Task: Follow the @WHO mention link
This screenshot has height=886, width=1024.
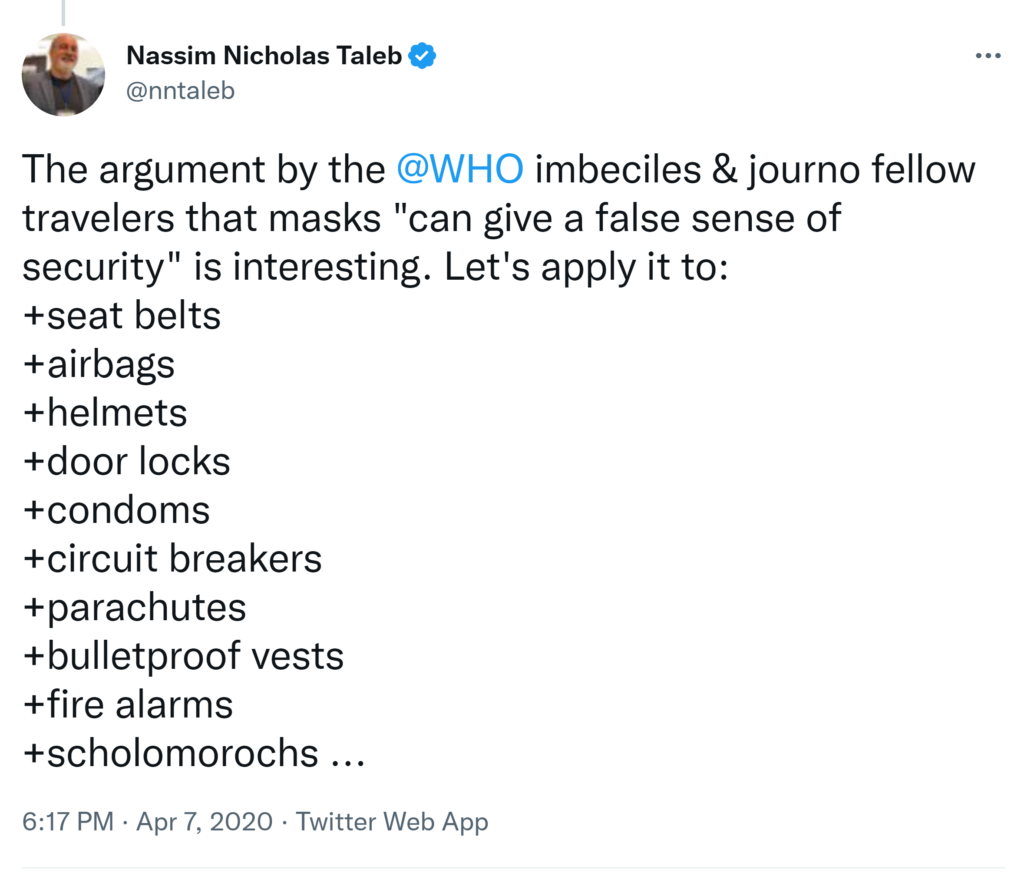Action: click(x=460, y=169)
